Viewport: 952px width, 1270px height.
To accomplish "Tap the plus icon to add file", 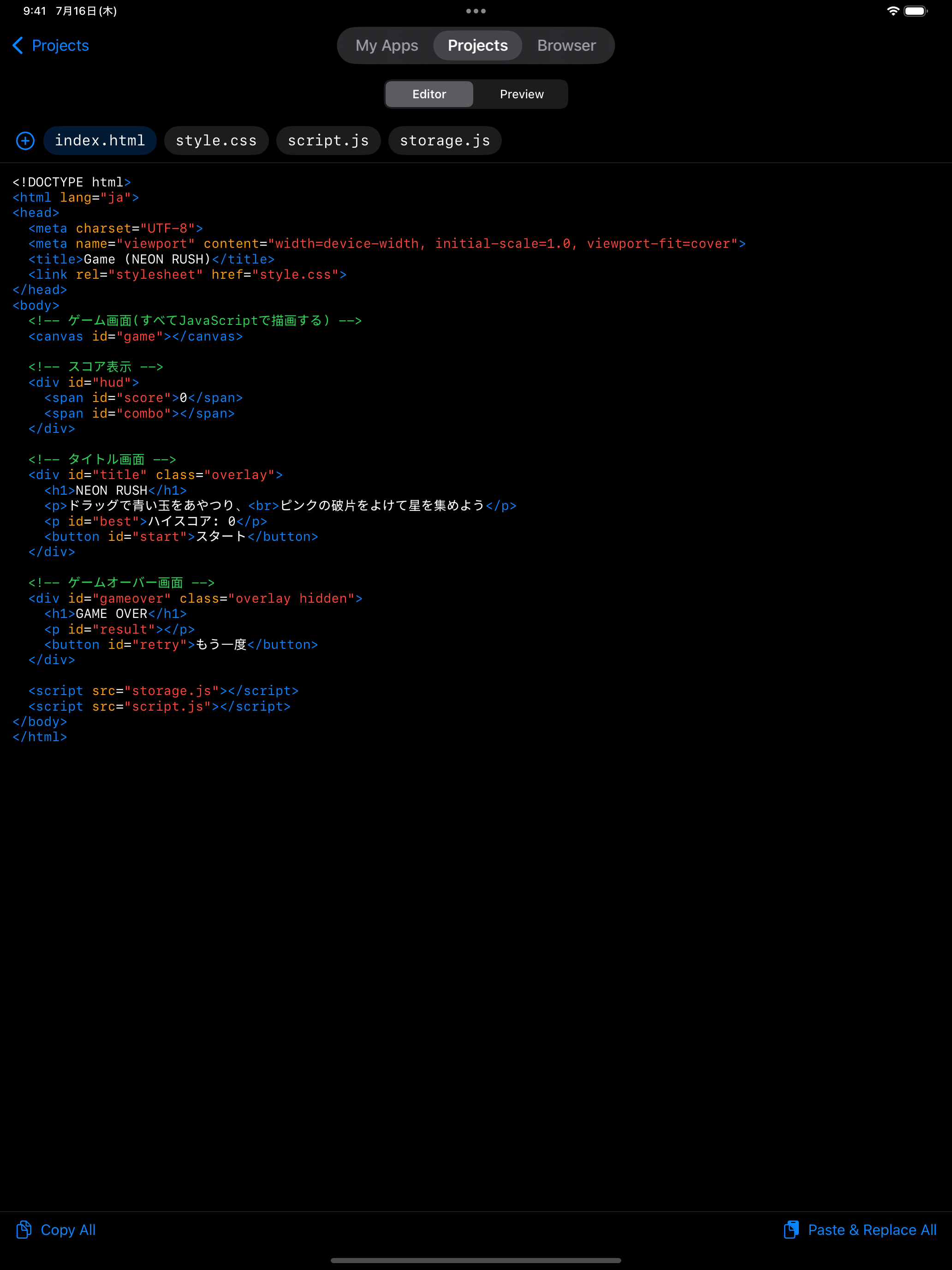I will [25, 141].
